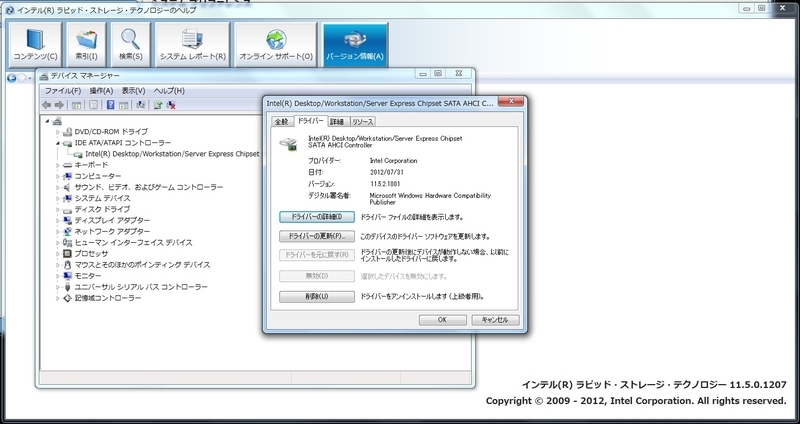Click Update Driver Software toolbar icon
The image size is (800, 424).
tap(158, 105)
